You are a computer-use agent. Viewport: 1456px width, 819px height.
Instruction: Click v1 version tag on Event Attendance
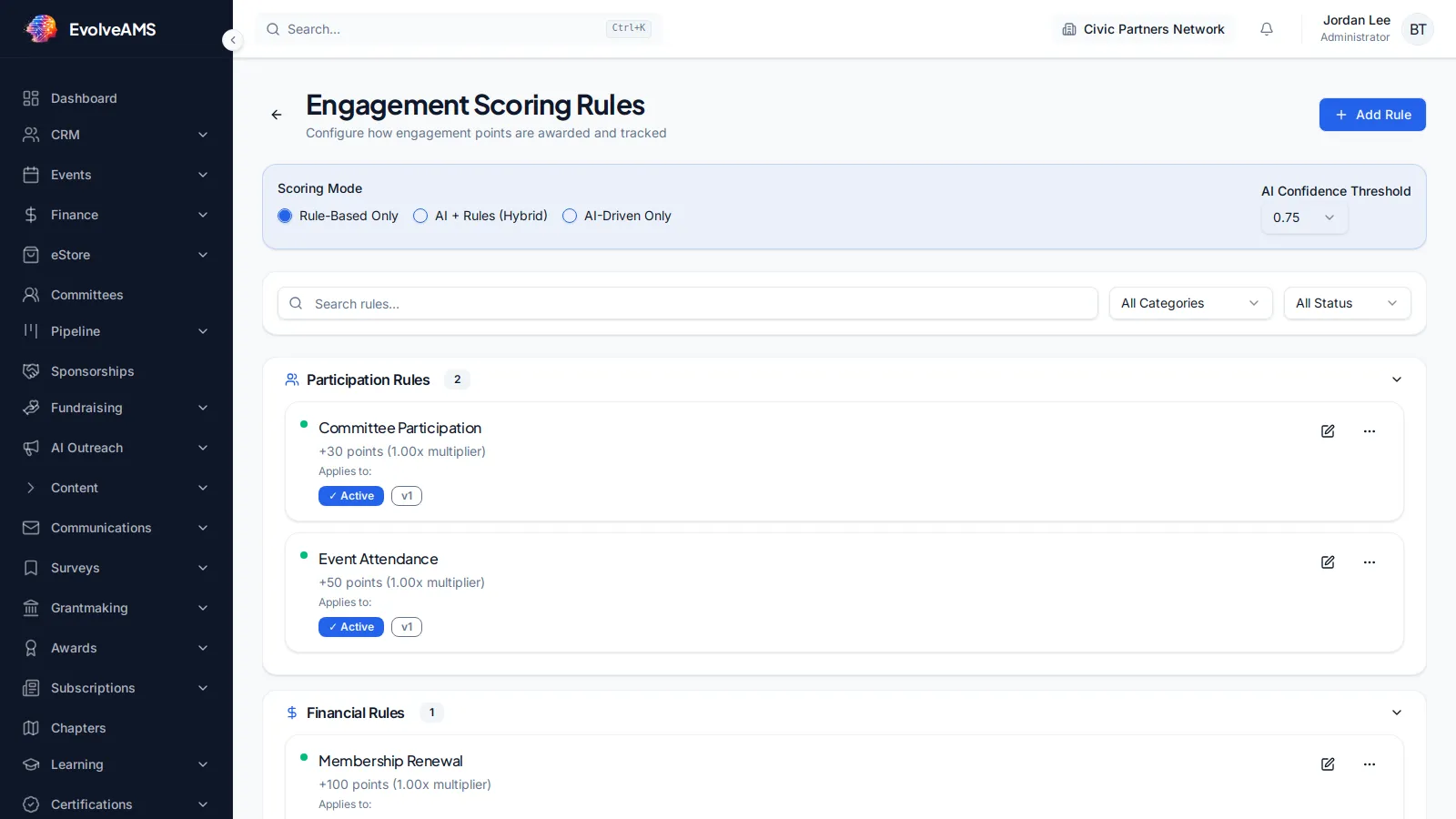coord(407,627)
